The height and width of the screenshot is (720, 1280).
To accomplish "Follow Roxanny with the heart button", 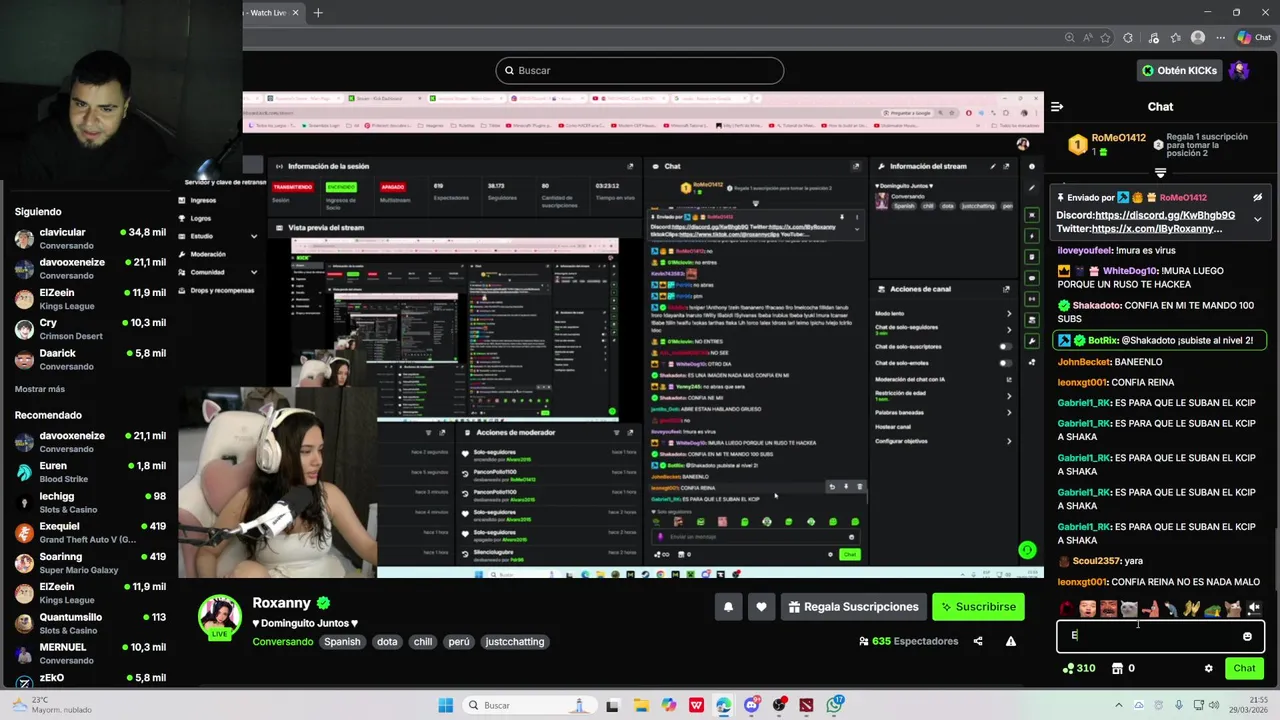I will (761, 607).
